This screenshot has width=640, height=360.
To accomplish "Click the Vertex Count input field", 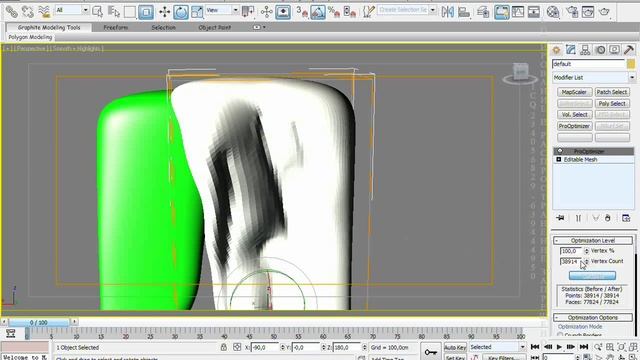I will (572, 261).
